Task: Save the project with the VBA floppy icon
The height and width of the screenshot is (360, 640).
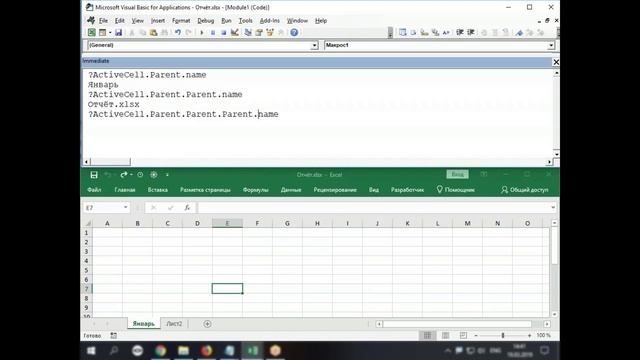Action: 118,33
